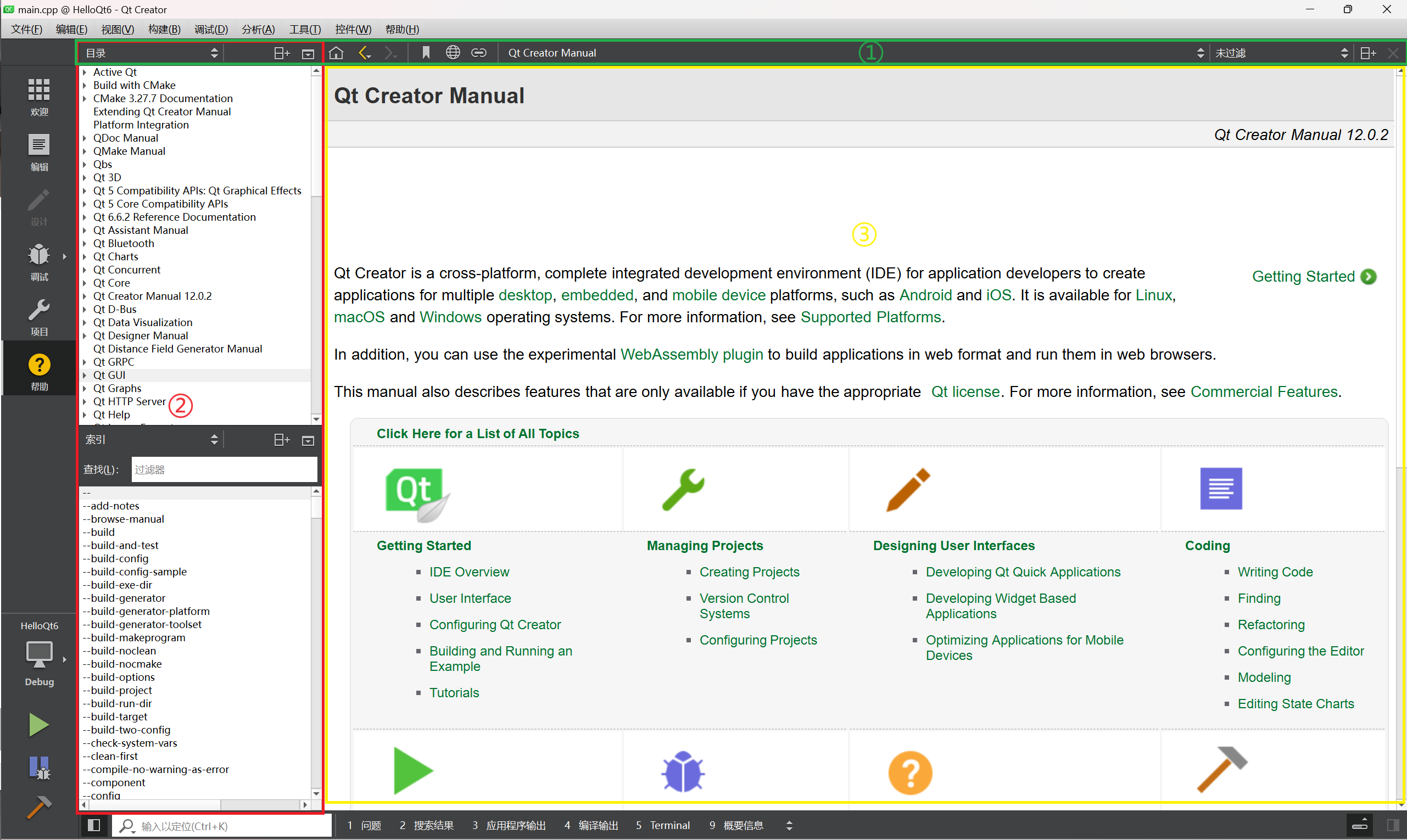Viewport: 1407px width, 840px height.
Task: Expand Qt Creator Manual 12.0.2 node
Action: click(85, 296)
